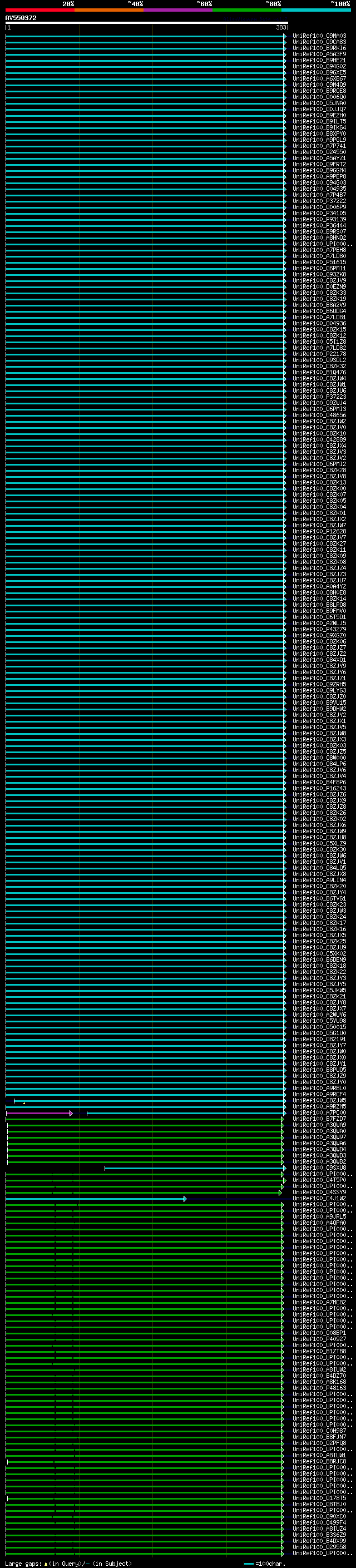Select hit label UniRef100_A3QWA9

point(319,1125)
